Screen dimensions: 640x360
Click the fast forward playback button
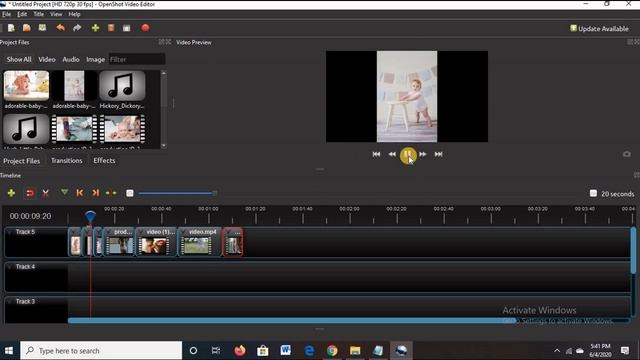[x=423, y=154]
